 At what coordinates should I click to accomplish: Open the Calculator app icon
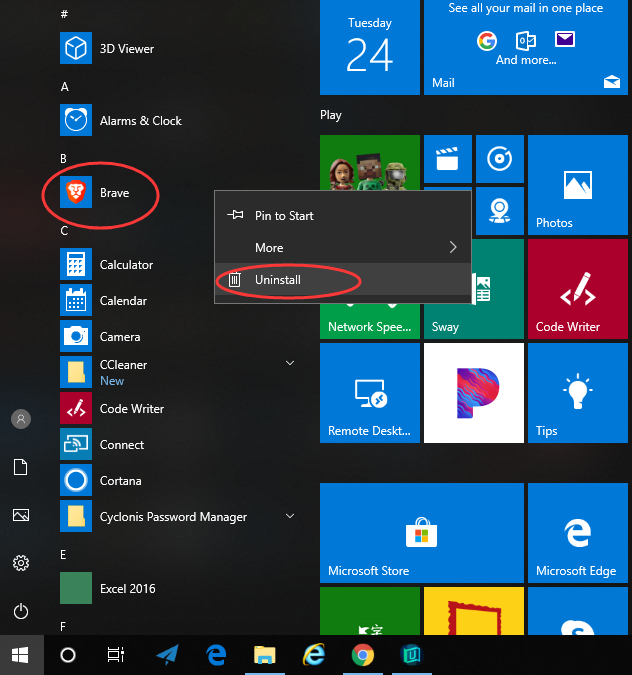(x=76, y=264)
